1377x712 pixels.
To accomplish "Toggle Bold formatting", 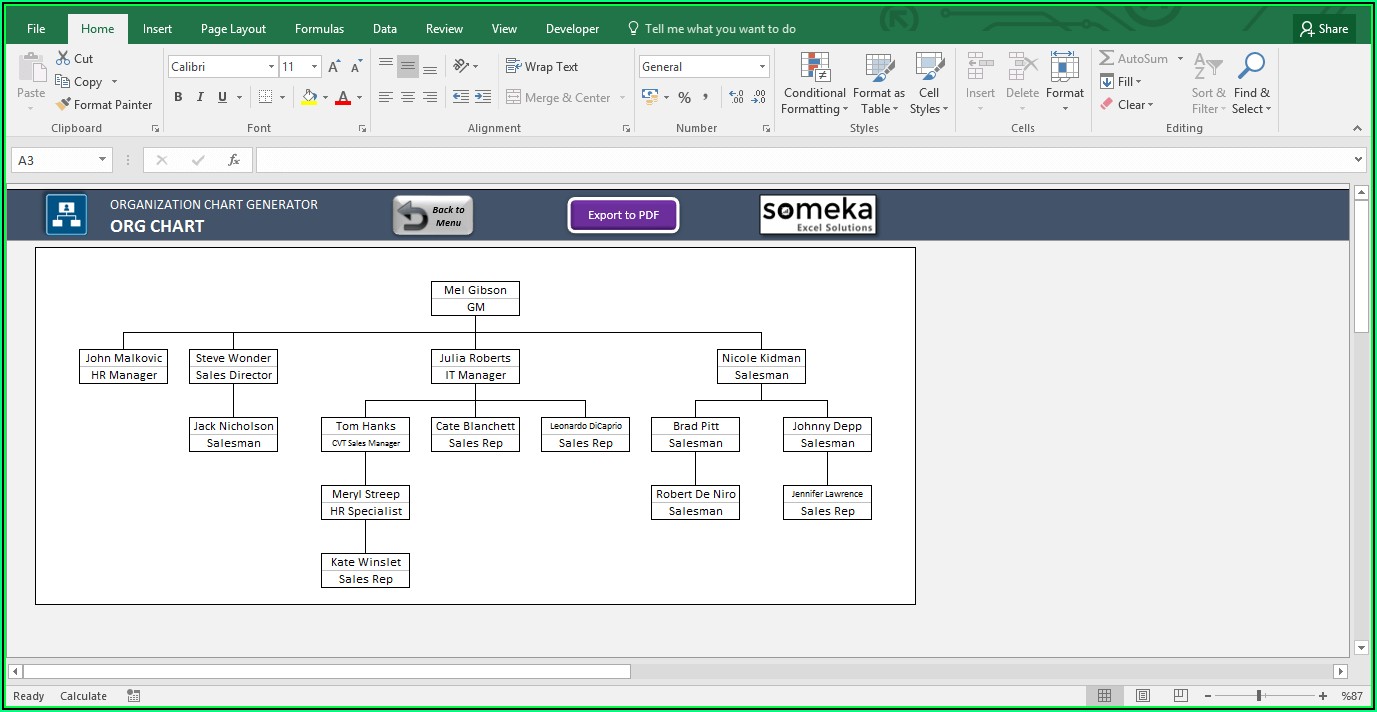I will click(178, 97).
